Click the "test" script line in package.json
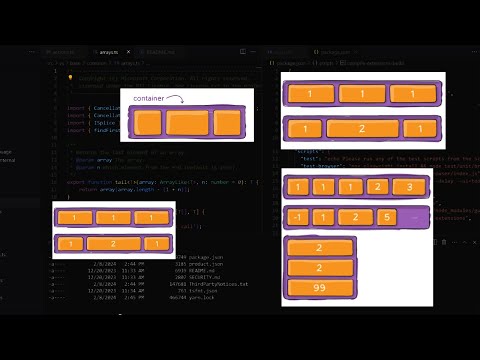The image size is (480, 360). (x=390, y=159)
